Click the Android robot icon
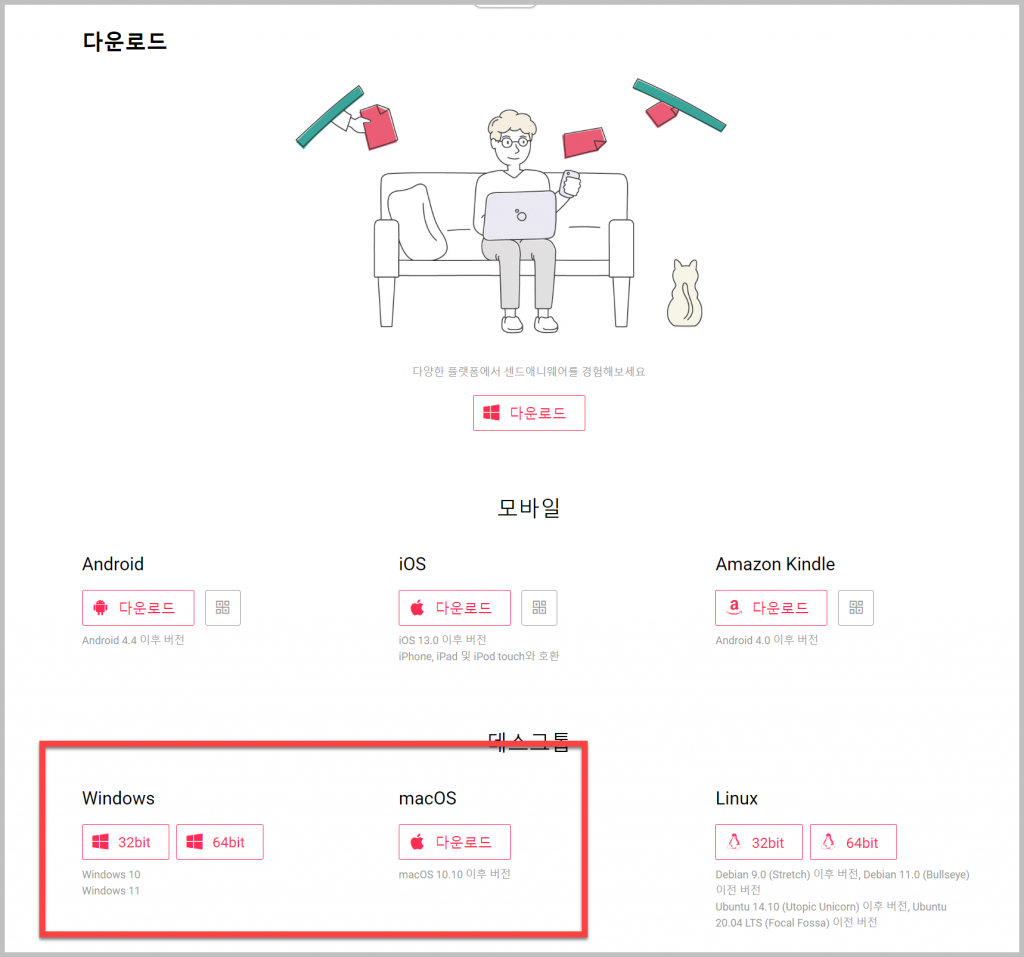1024x957 pixels. (x=101, y=608)
